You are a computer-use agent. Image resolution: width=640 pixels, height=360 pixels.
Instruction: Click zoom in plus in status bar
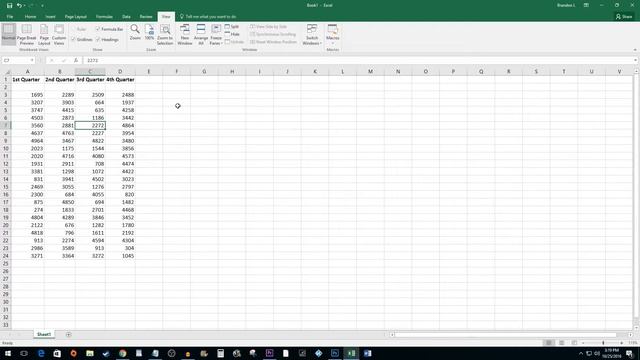[x=622, y=343]
